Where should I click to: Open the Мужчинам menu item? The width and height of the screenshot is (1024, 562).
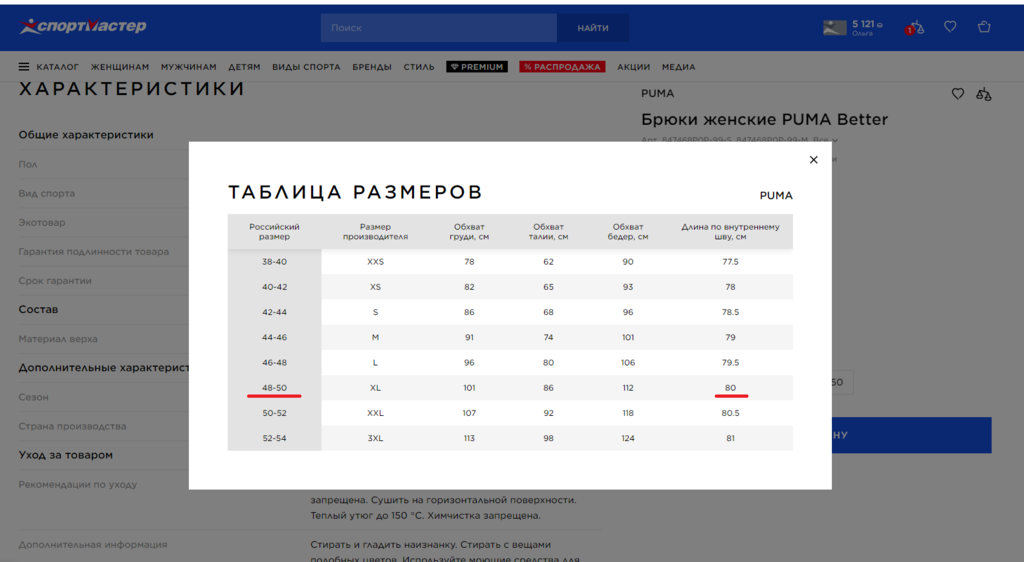[188, 67]
